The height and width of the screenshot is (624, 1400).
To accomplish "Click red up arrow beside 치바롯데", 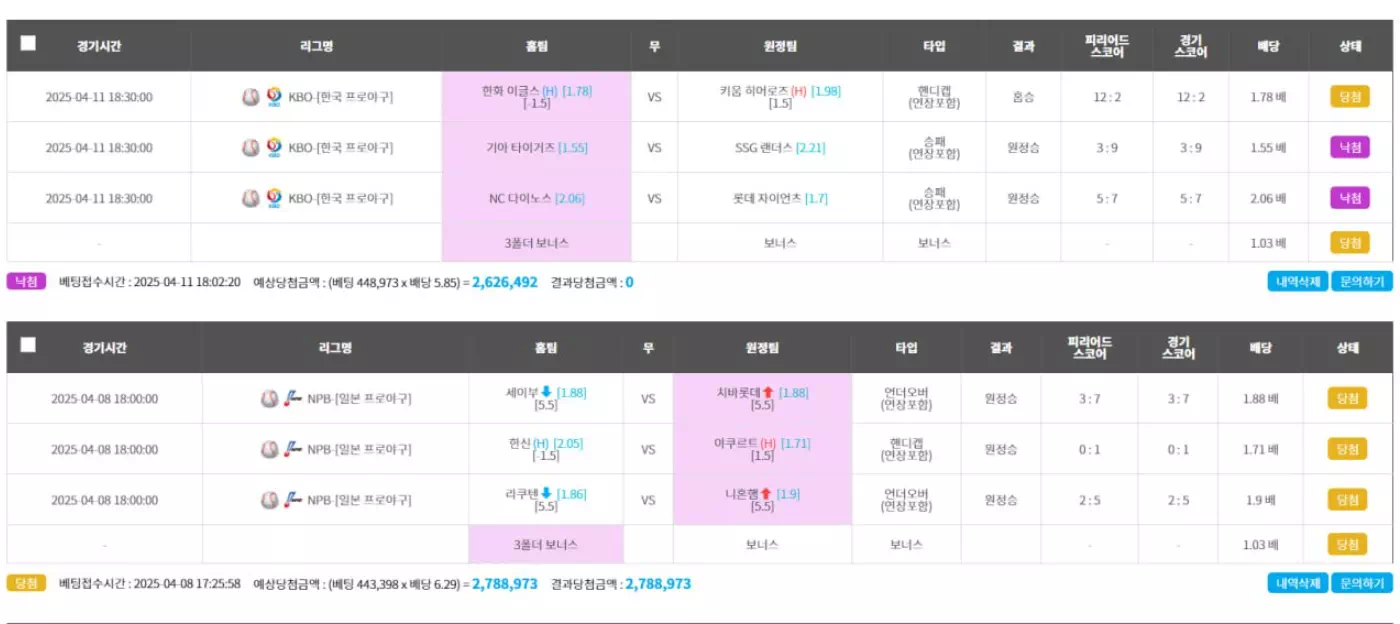I will (x=768, y=392).
